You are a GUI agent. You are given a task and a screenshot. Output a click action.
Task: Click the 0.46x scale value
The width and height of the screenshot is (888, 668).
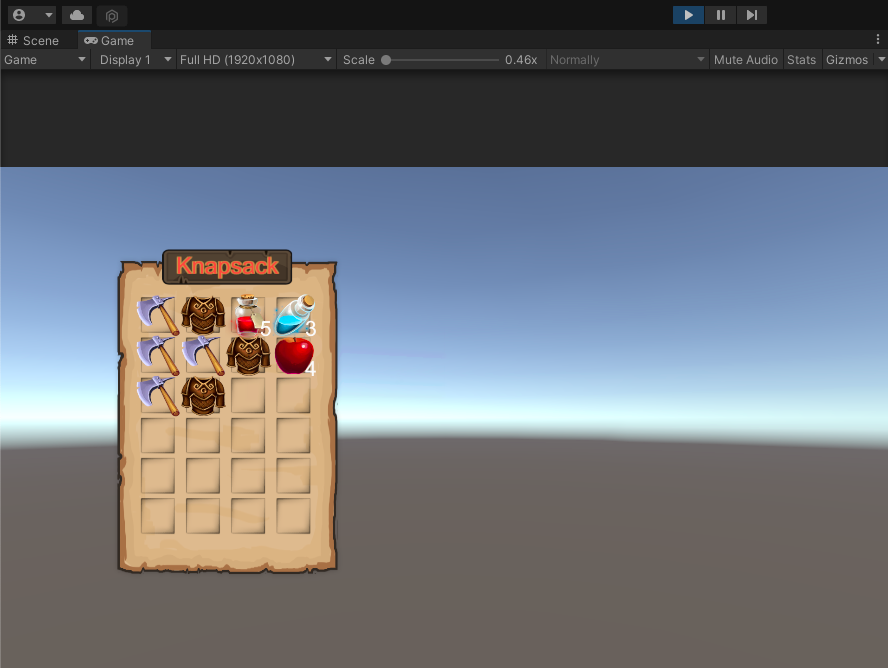tap(521, 60)
